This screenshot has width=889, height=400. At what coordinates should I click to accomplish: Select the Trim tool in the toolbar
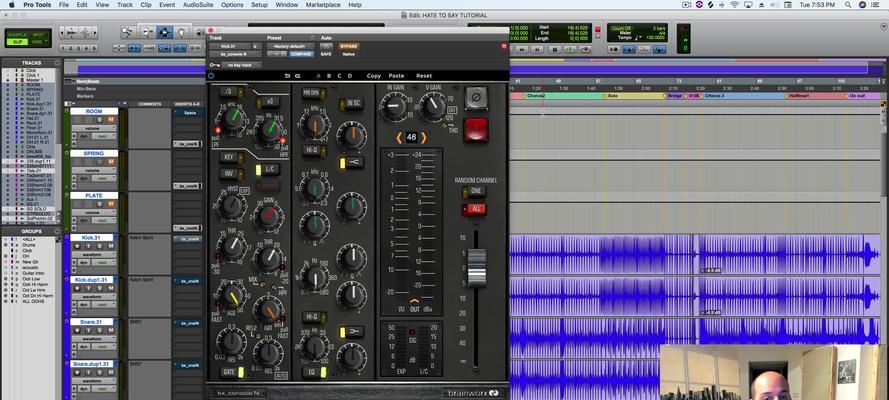(x=147, y=32)
